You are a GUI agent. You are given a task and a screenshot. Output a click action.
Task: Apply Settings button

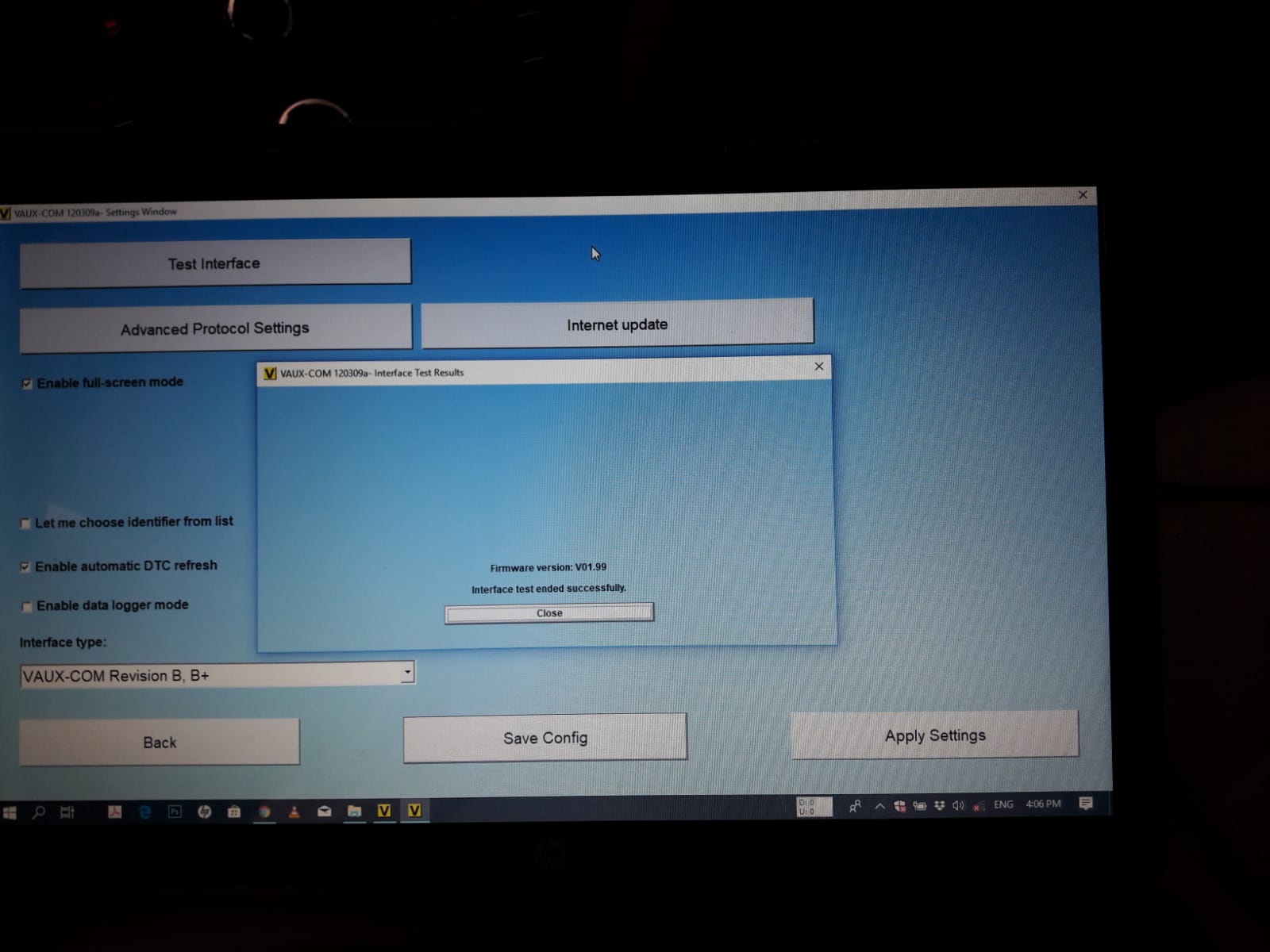coord(935,735)
